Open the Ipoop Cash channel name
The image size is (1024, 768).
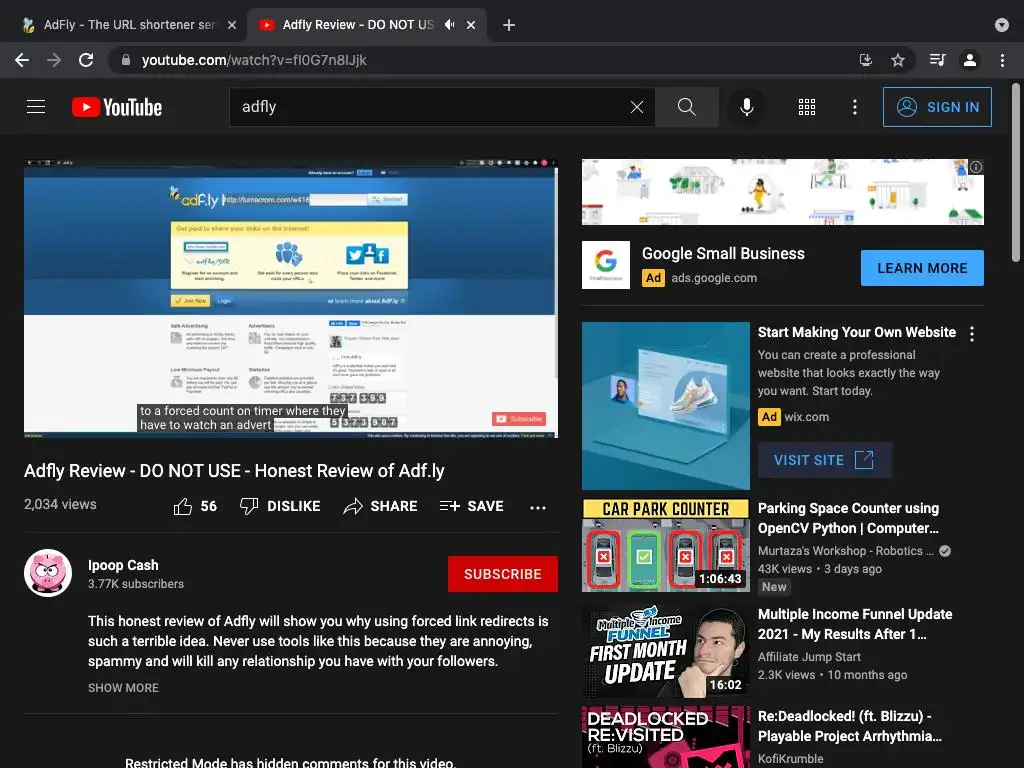pyautogui.click(x=123, y=565)
